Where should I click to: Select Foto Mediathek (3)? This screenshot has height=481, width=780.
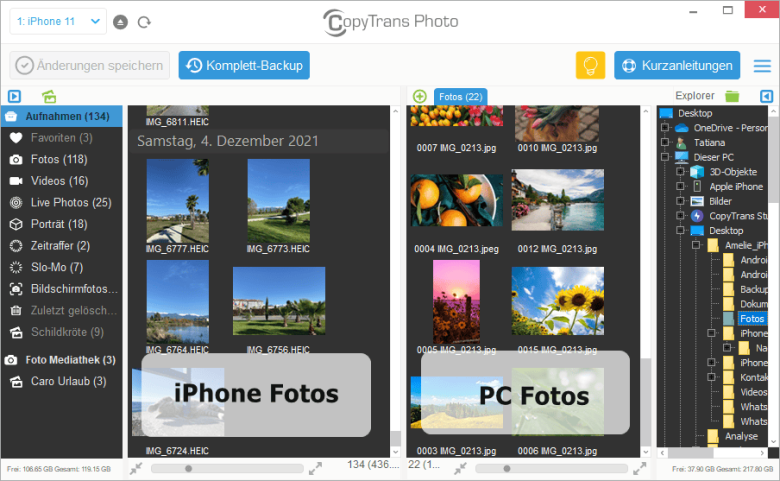point(62,360)
